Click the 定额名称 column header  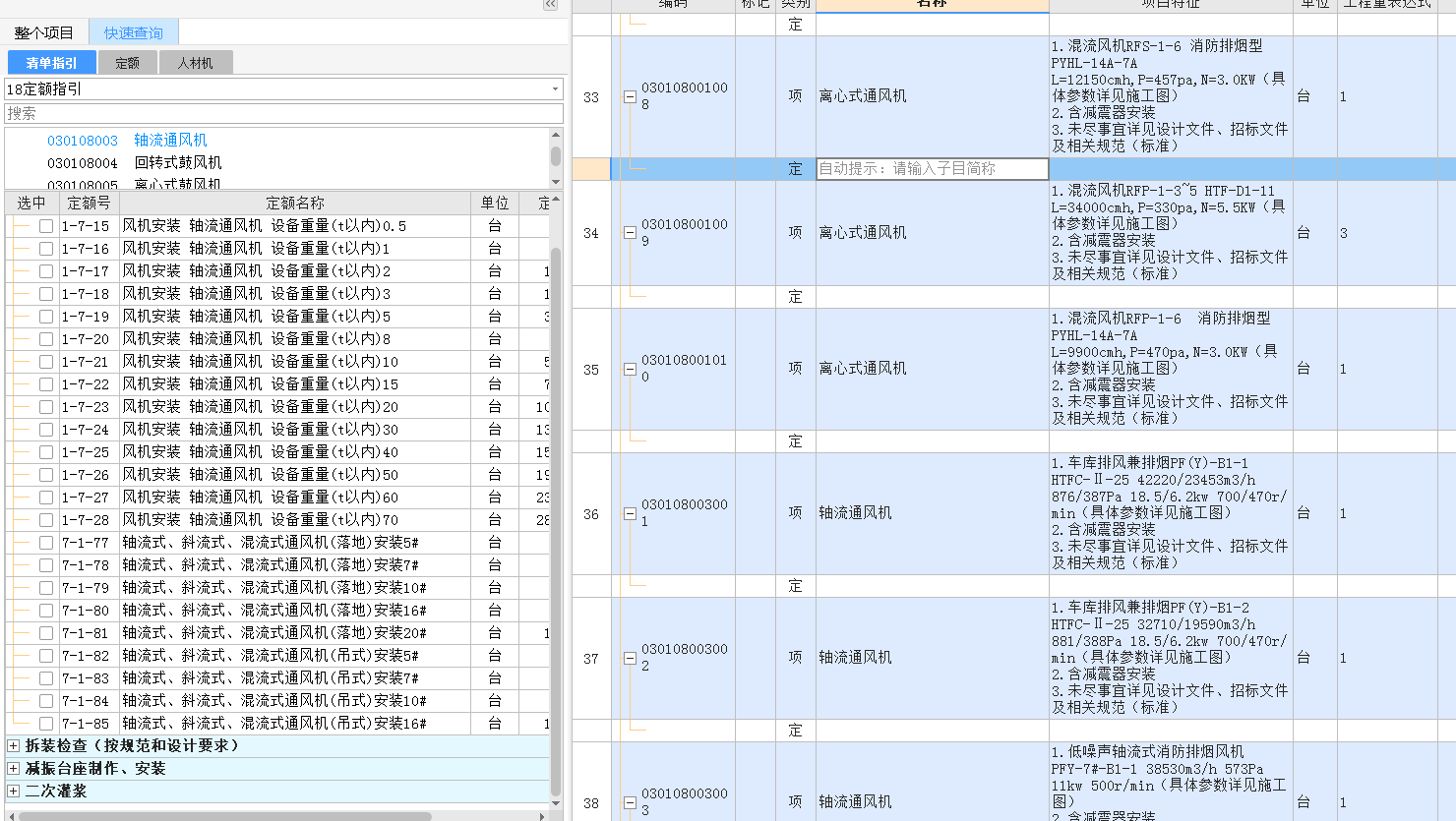(x=295, y=204)
